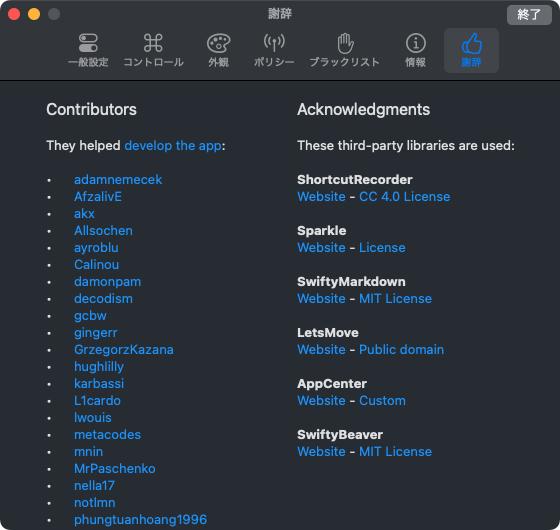Open the GrzegorzKazana contributor link
The image size is (560, 530).
[124, 349]
